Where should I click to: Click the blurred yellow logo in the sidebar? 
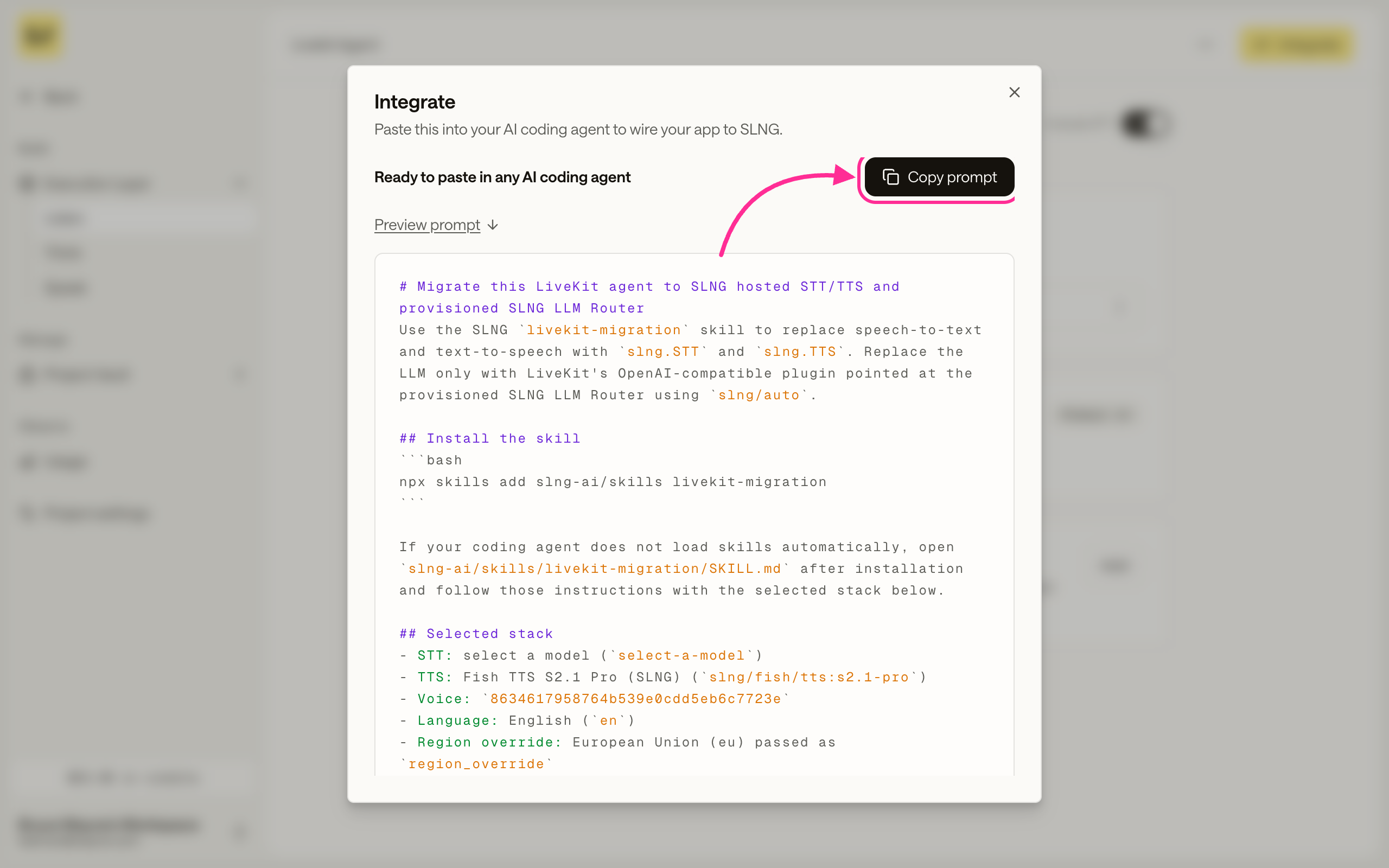click(39, 36)
